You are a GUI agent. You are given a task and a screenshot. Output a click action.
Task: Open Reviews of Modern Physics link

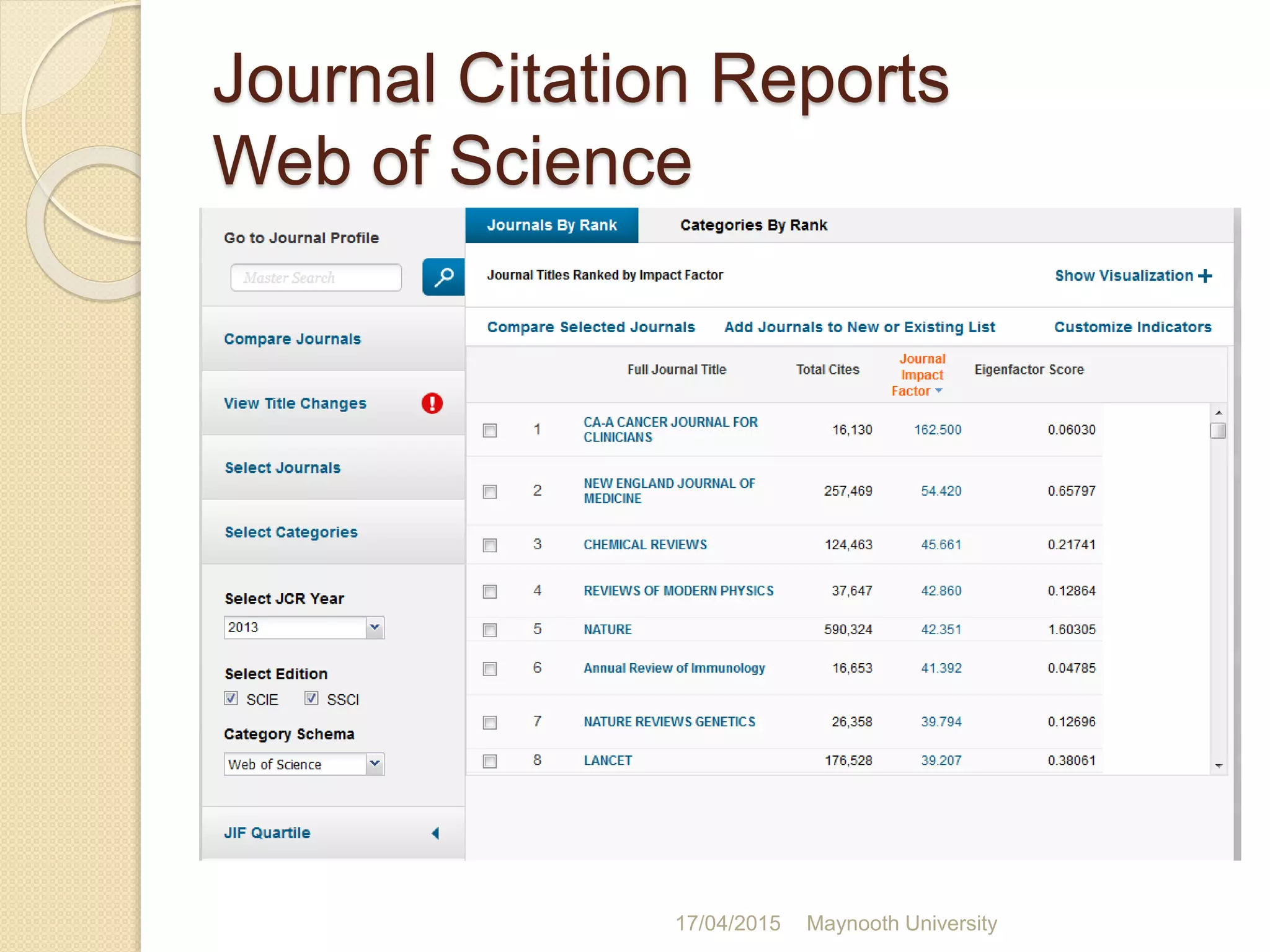pos(678,591)
